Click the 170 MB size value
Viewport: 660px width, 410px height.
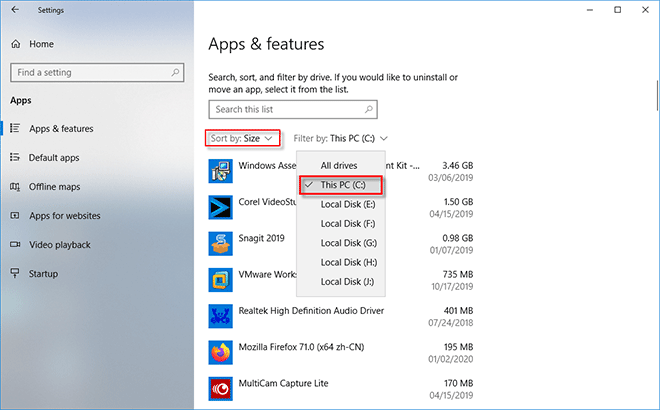click(458, 383)
